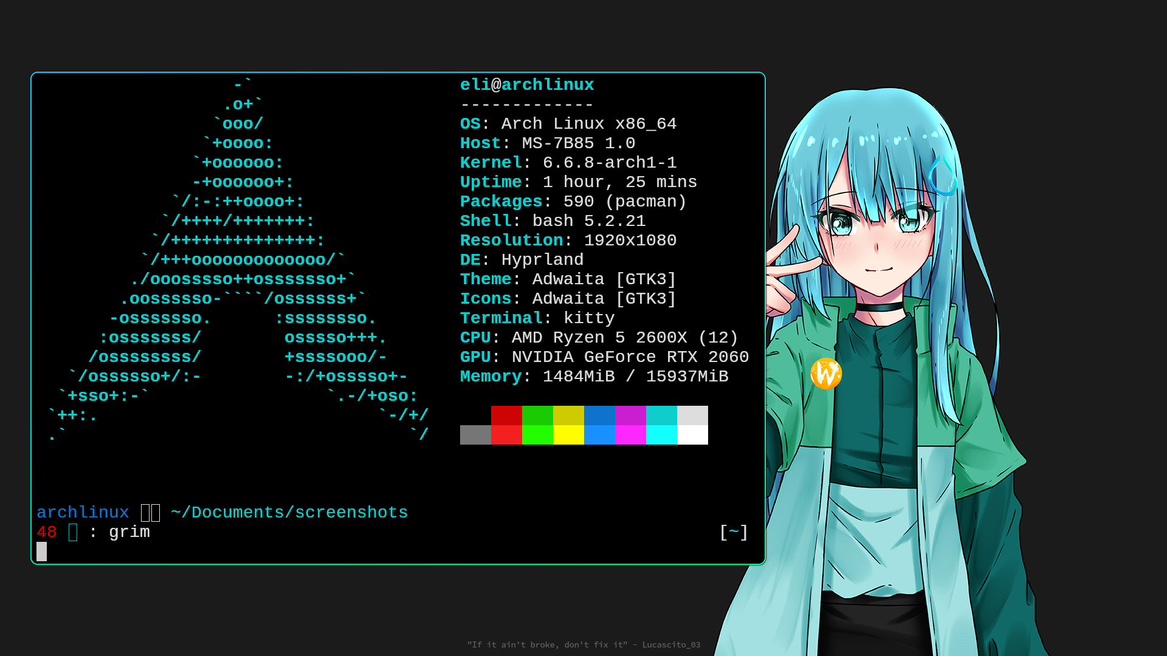The image size is (1167, 656).
Task: Click the ~/Documents/screenshots path
Action: (289, 512)
